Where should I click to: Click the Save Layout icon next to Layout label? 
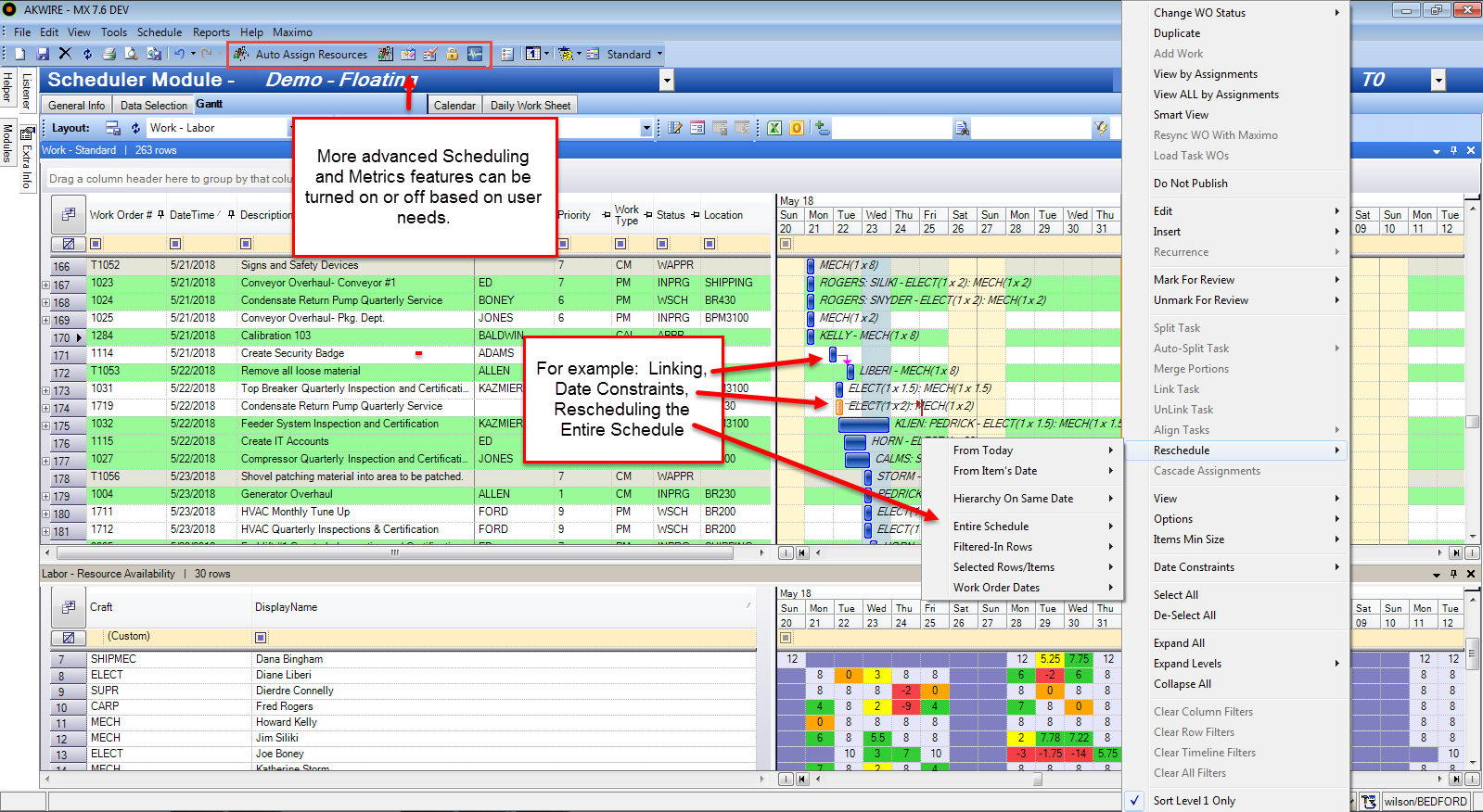[x=113, y=128]
